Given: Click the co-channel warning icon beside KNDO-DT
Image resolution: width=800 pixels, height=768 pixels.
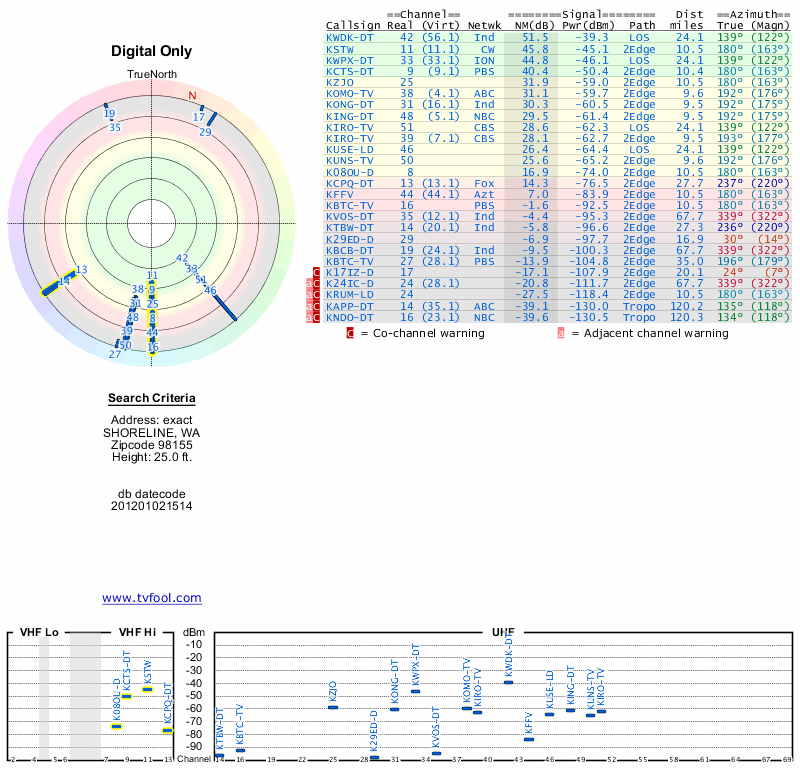Looking at the screenshot, I should tap(317, 318).
